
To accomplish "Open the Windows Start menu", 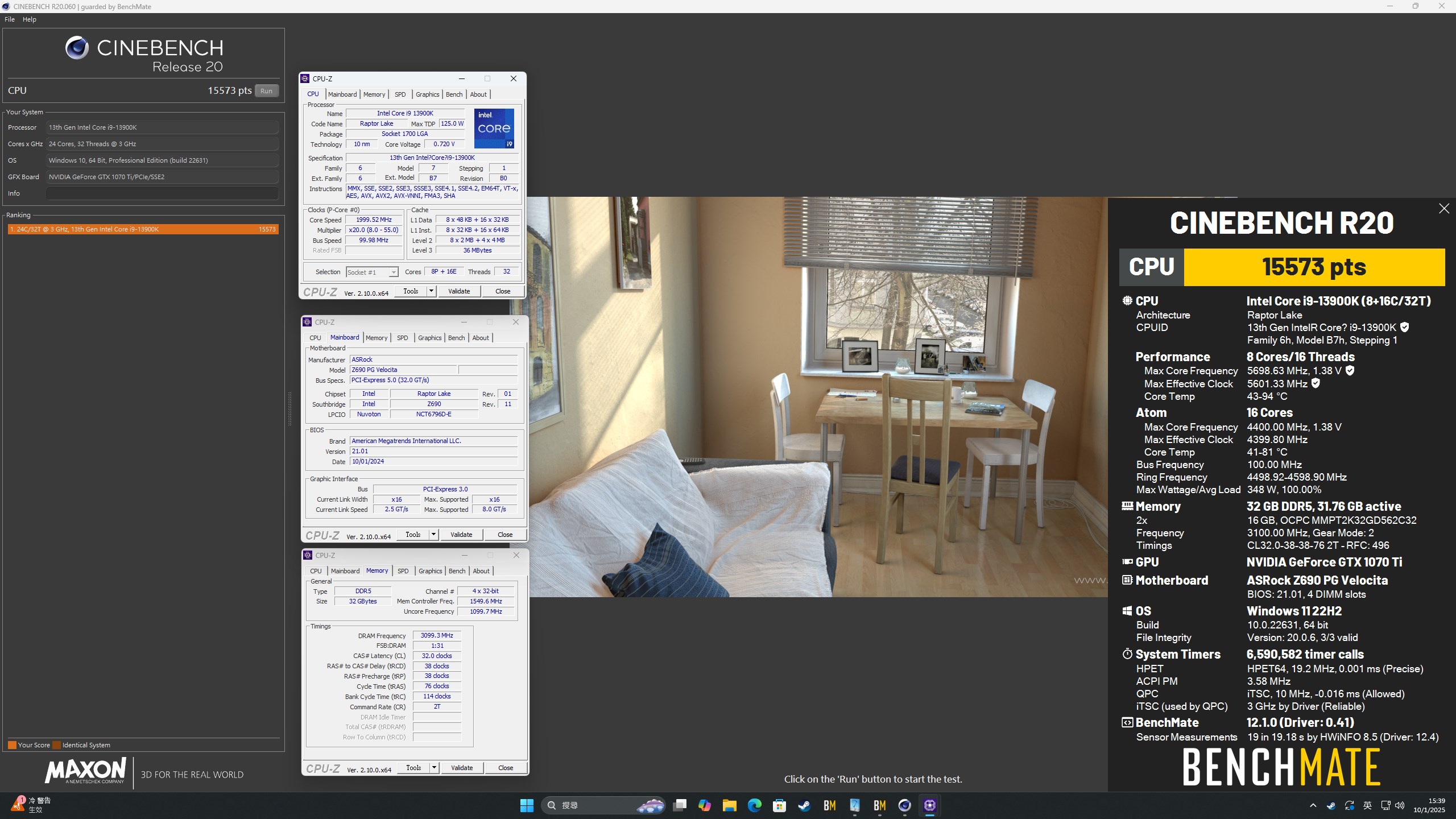I will coord(527,805).
